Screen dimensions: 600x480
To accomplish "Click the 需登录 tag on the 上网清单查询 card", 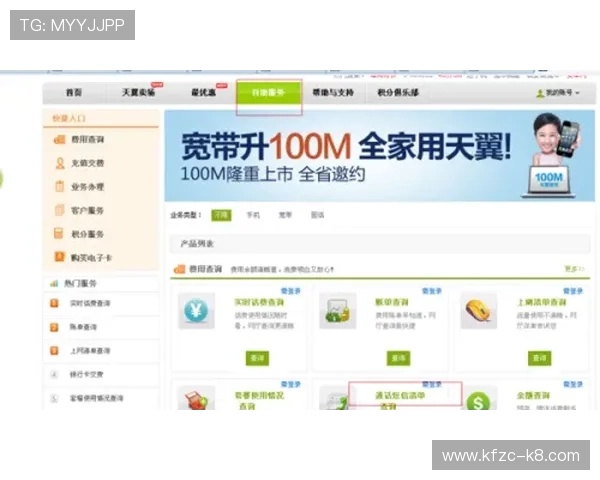I will point(573,291).
